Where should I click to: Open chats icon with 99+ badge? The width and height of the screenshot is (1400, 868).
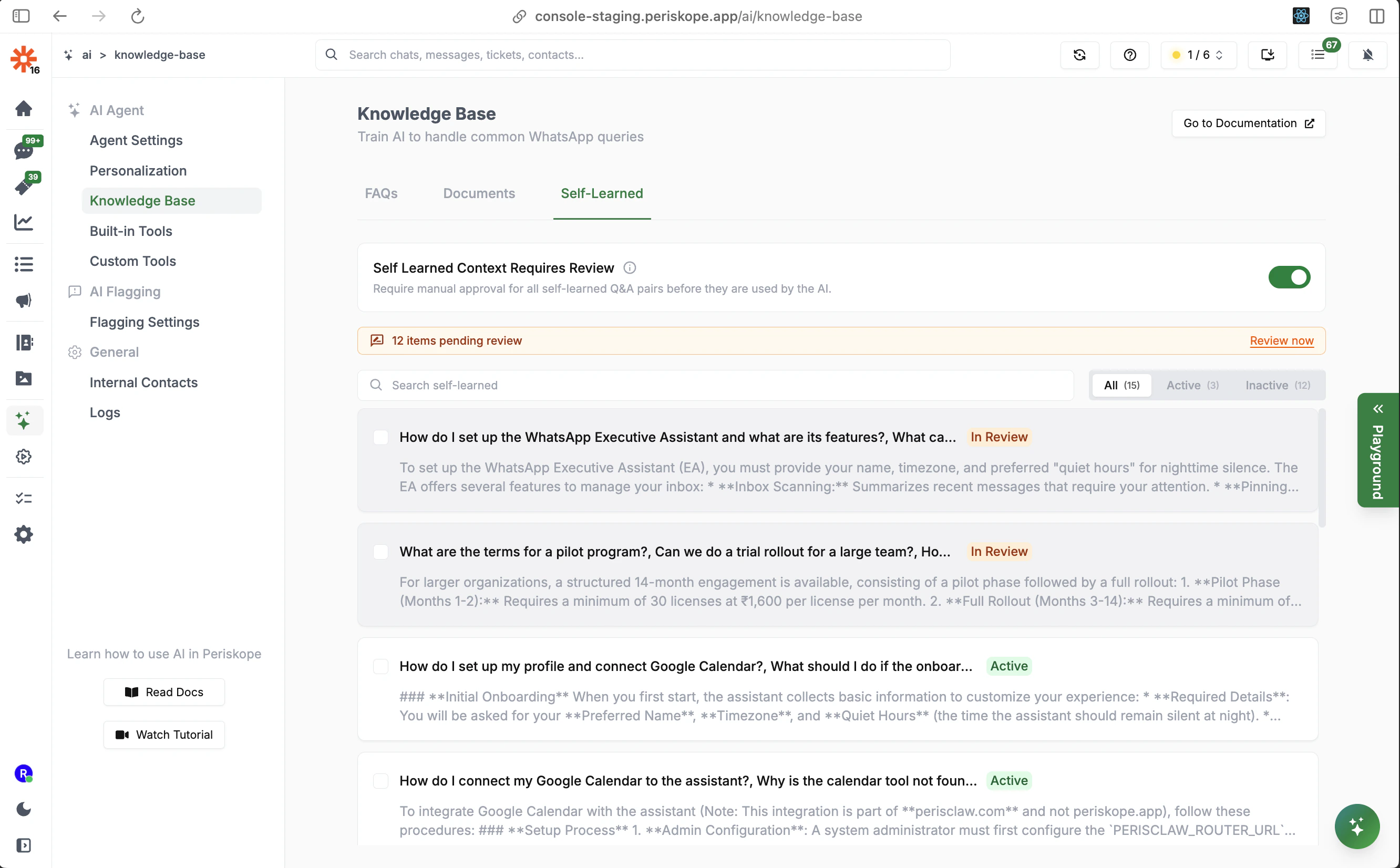tap(24, 150)
